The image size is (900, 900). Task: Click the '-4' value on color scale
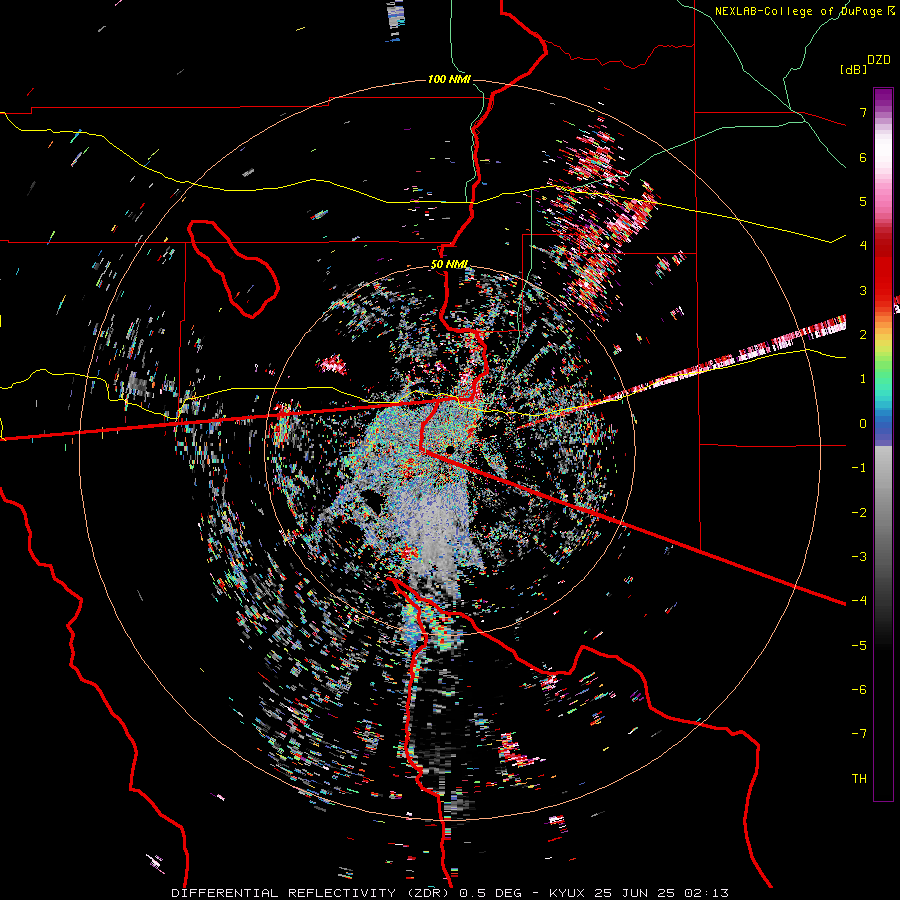[859, 601]
